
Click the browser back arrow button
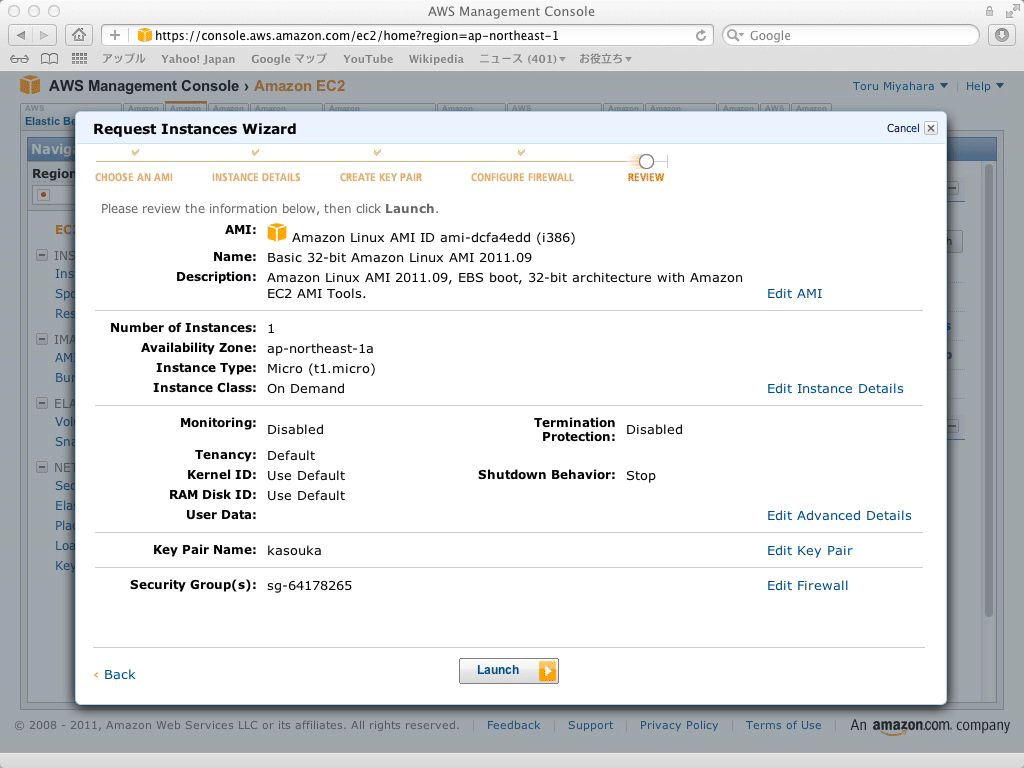tap(20, 35)
